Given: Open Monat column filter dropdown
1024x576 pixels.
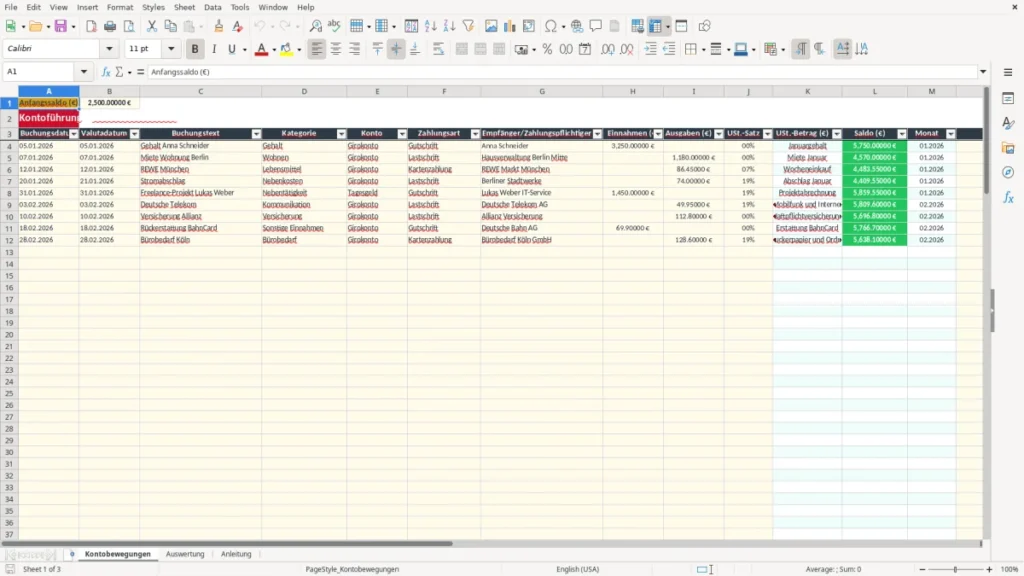Looking at the screenshot, I should [x=951, y=133].
